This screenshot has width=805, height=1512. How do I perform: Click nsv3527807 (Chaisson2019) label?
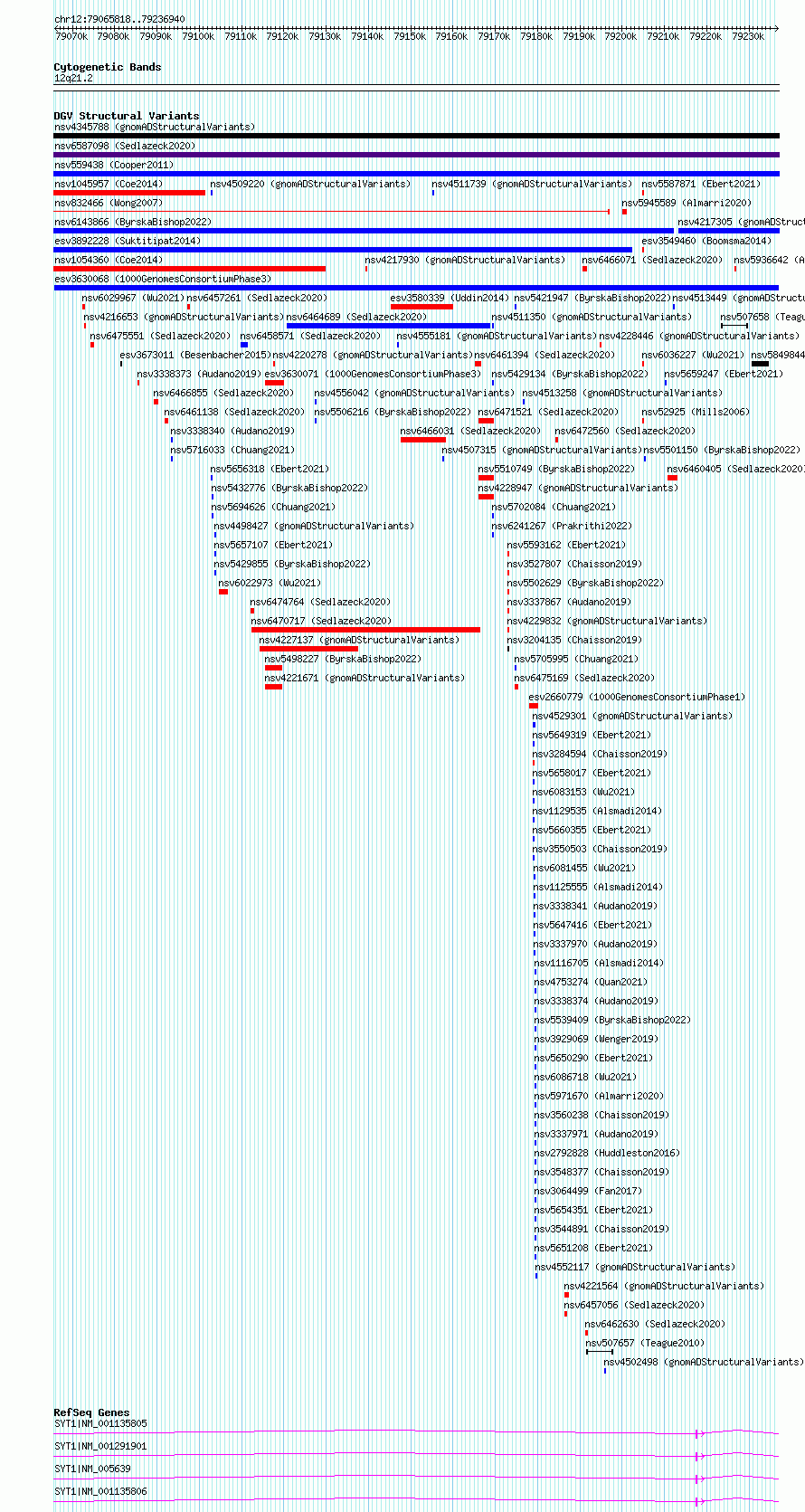point(574,565)
